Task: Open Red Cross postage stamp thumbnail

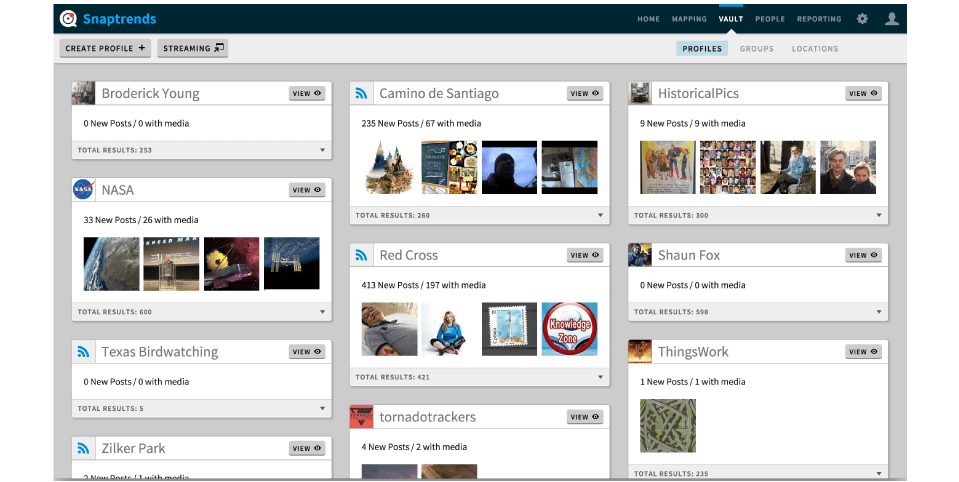Action: (509, 329)
